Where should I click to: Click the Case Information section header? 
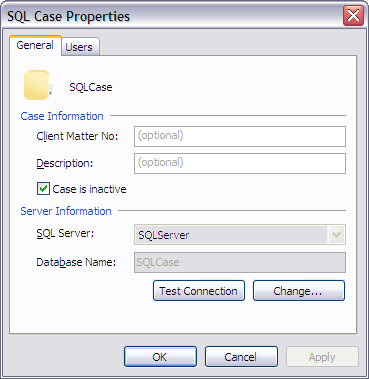pos(62,116)
